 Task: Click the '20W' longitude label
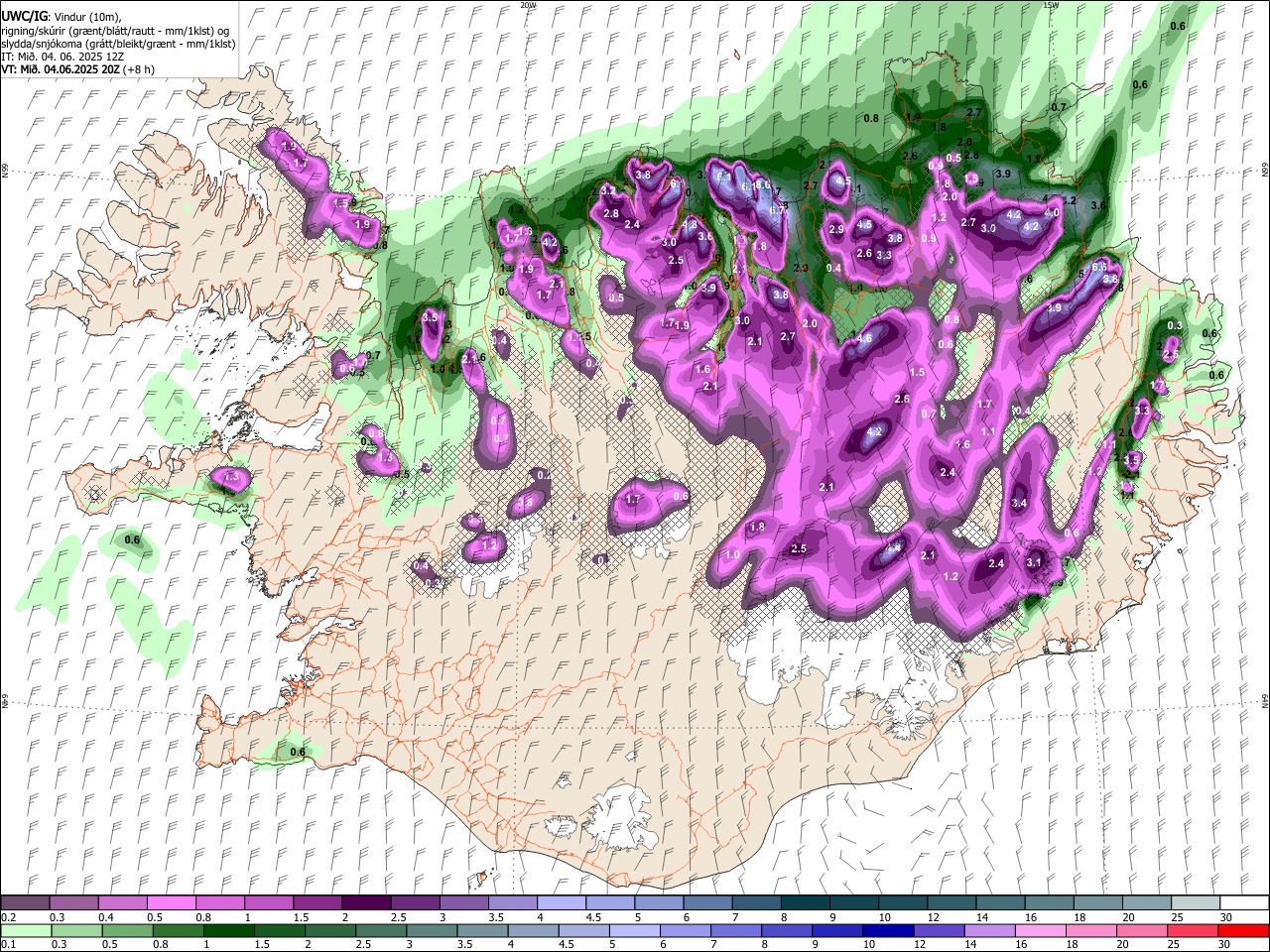527,5
